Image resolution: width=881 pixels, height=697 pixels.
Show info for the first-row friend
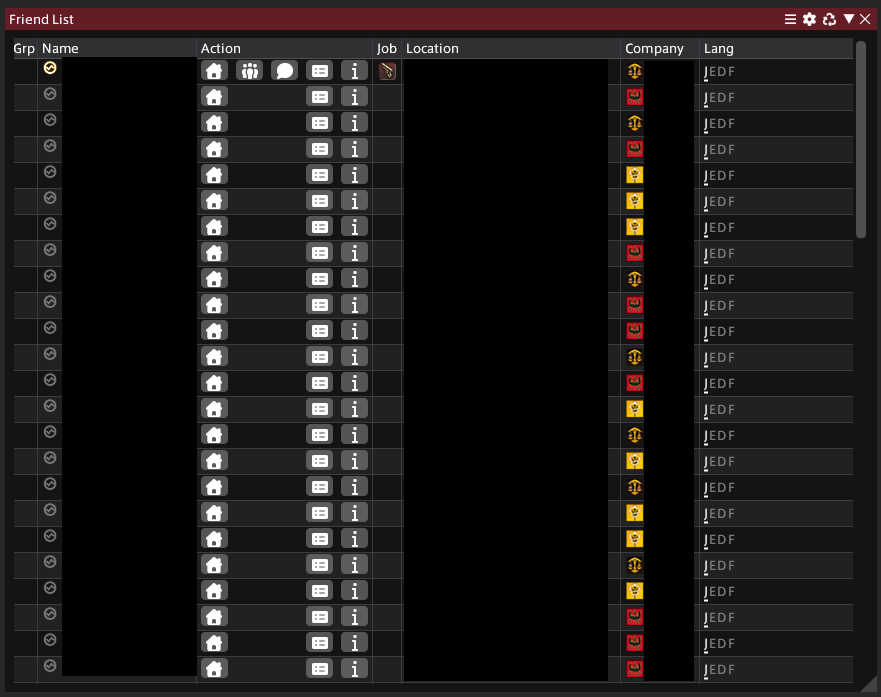click(x=355, y=71)
